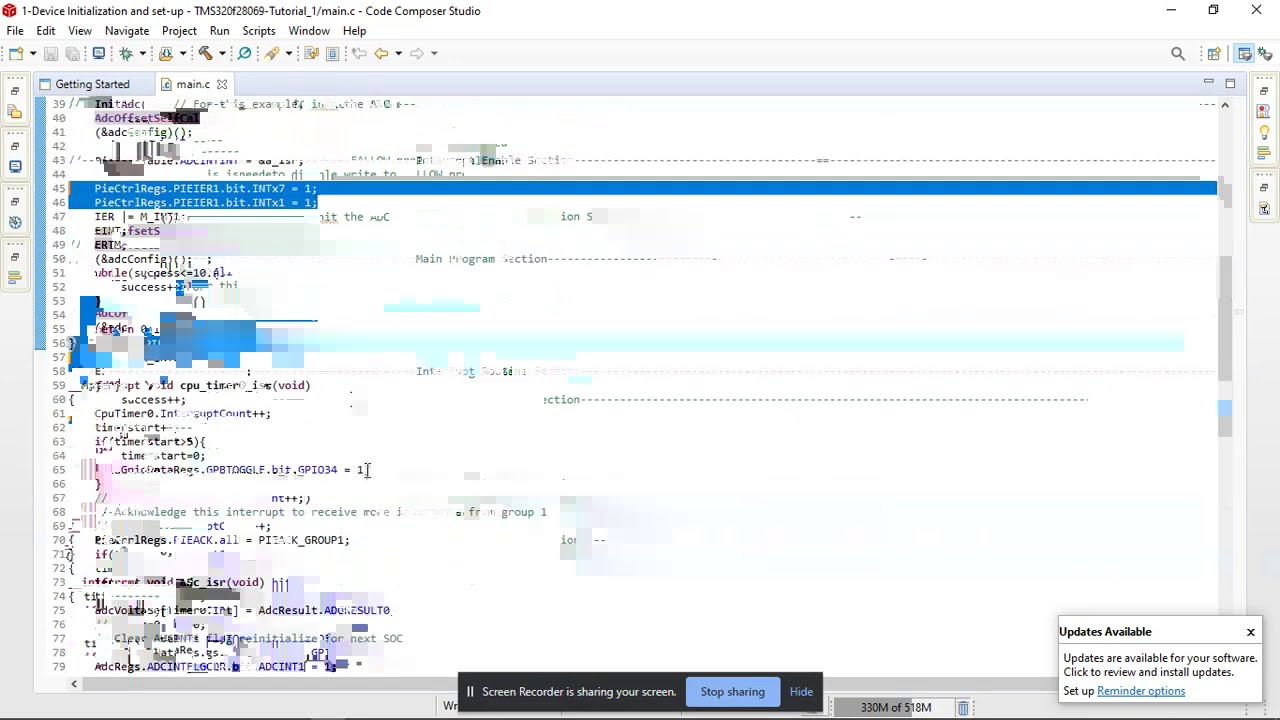Click the heap status memory bar
The width and height of the screenshot is (1280, 720).
click(x=895, y=708)
